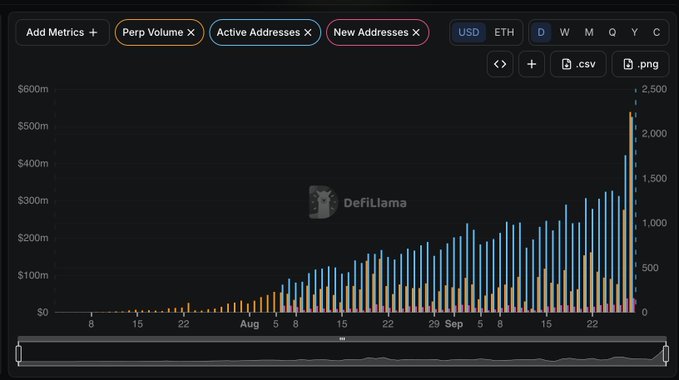The height and width of the screenshot is (380, 679).
Task: Download chart data as .csv
Action: (578, 64)
